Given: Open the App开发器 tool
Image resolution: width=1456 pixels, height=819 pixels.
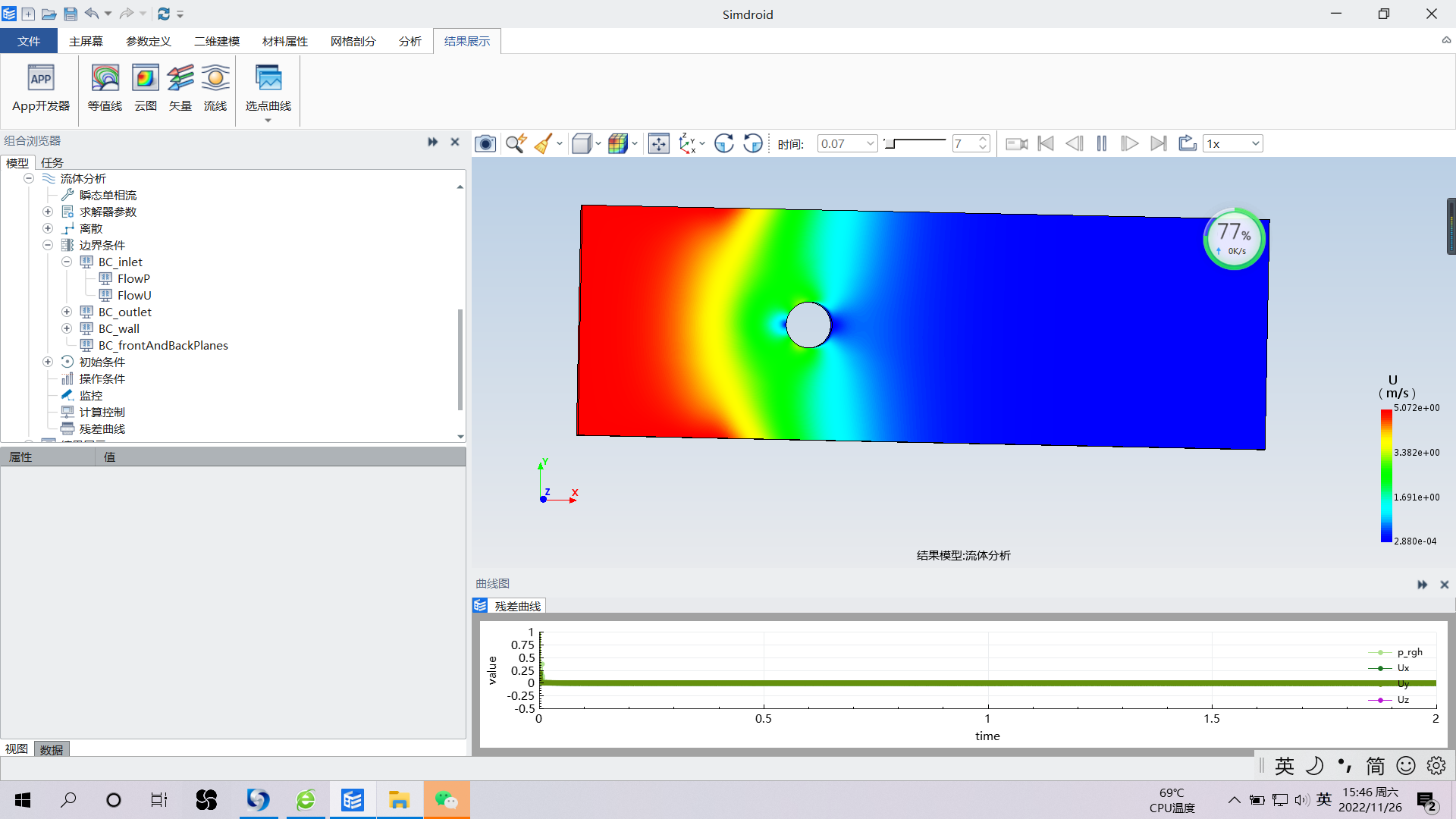Looking at the screenshot, I should [41, 89].
